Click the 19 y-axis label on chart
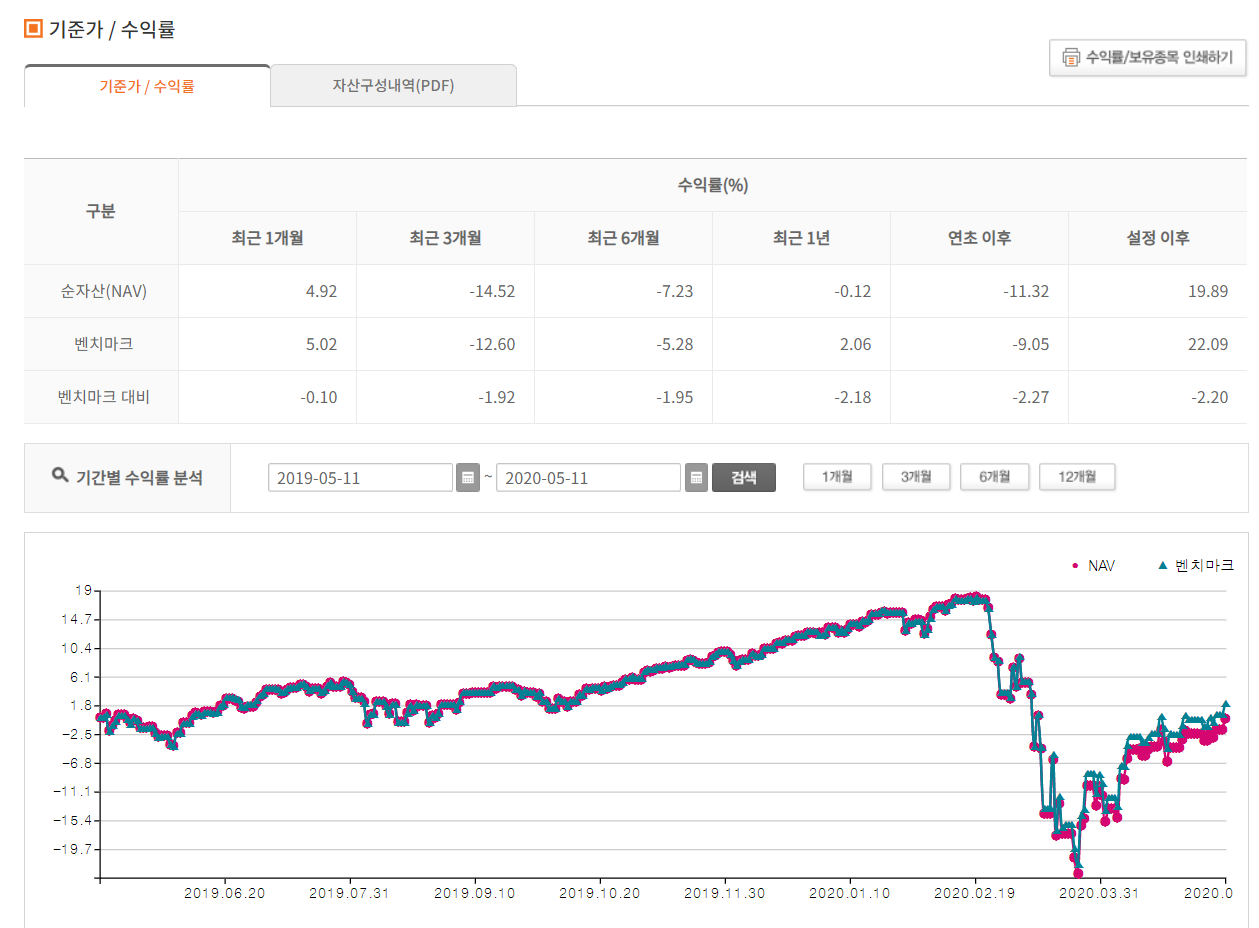This screenshot has height=928, width=1259. pyautogui.click(x=82, y=591)
